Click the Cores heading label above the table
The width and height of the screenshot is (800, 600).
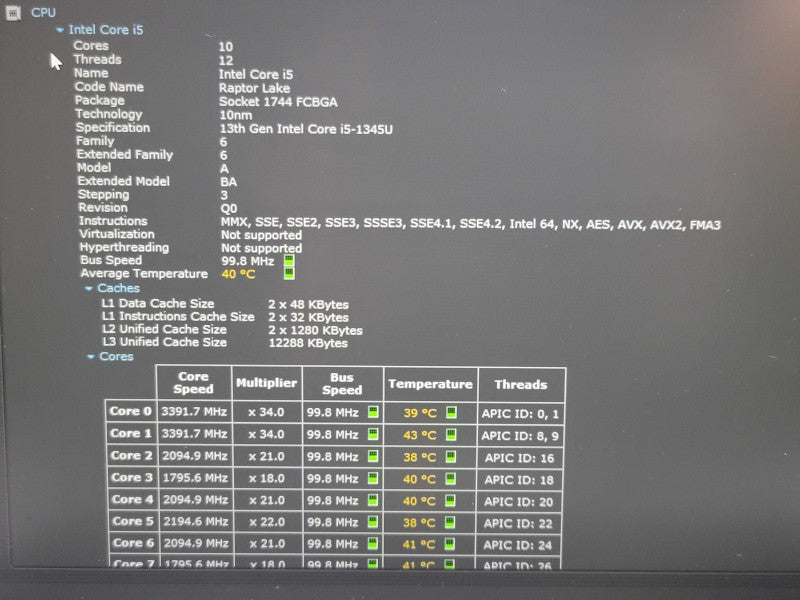[x=116, y=356]
